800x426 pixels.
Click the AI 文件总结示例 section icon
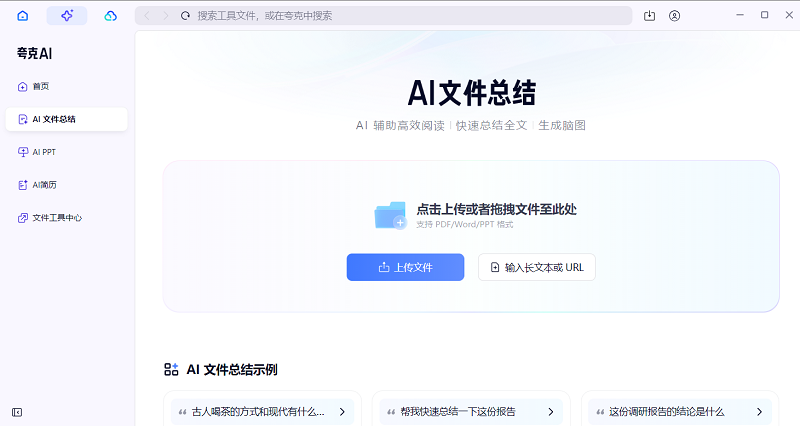(x=171, y=369)
